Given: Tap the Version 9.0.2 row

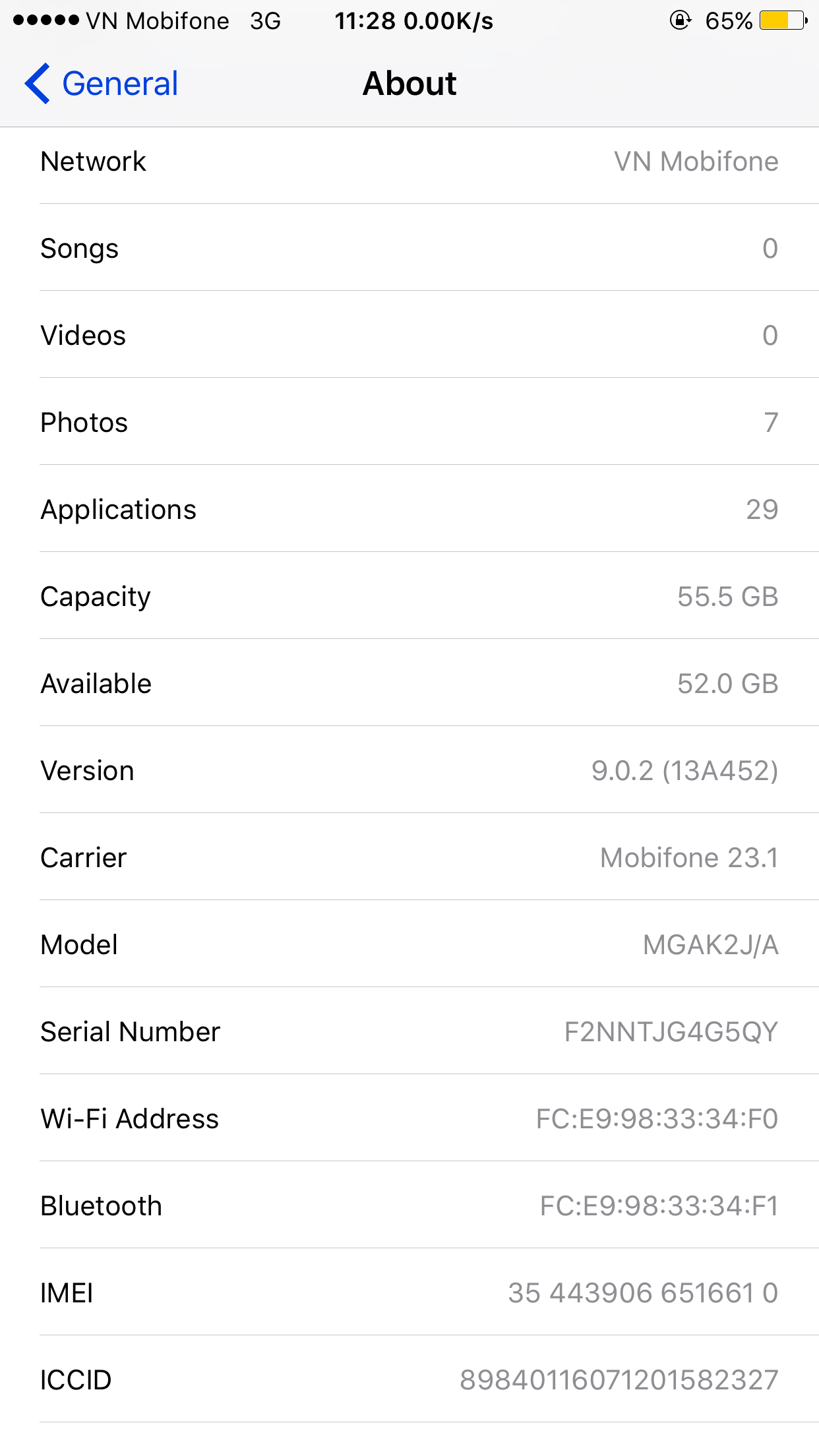Looking at the screenshot, I should click(409, 770).
